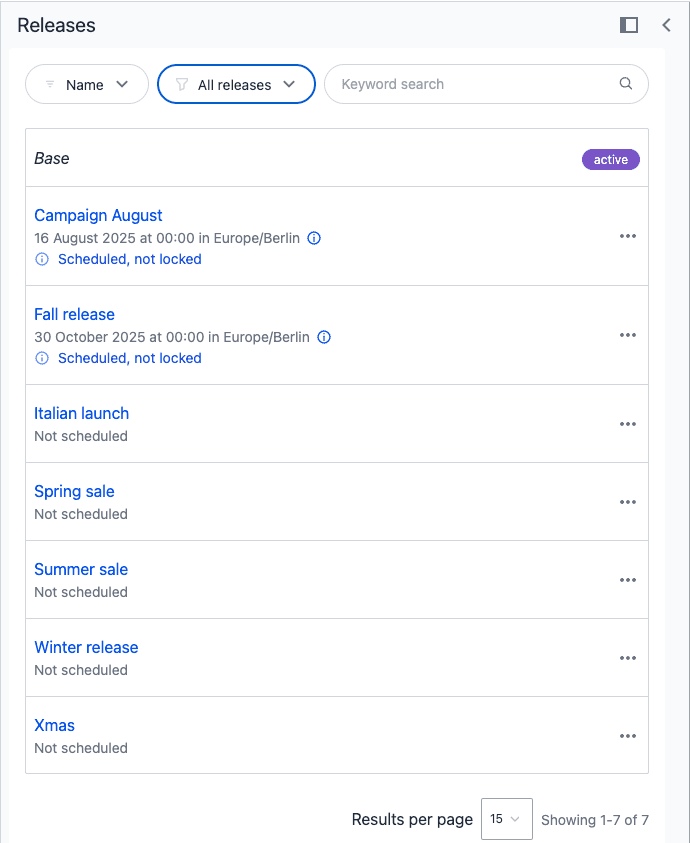Click Scheduled, not locked under Campaign August

130,259
